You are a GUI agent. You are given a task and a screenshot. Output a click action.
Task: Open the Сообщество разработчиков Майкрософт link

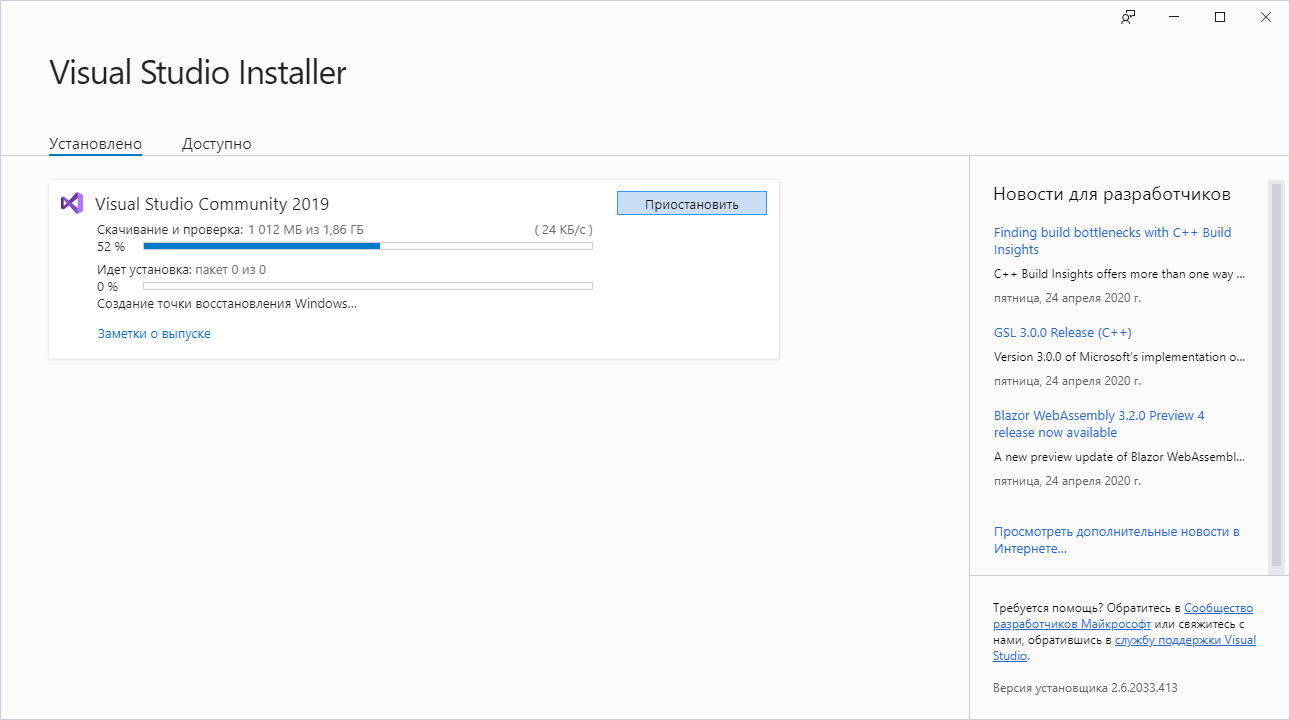[1123, 616]
